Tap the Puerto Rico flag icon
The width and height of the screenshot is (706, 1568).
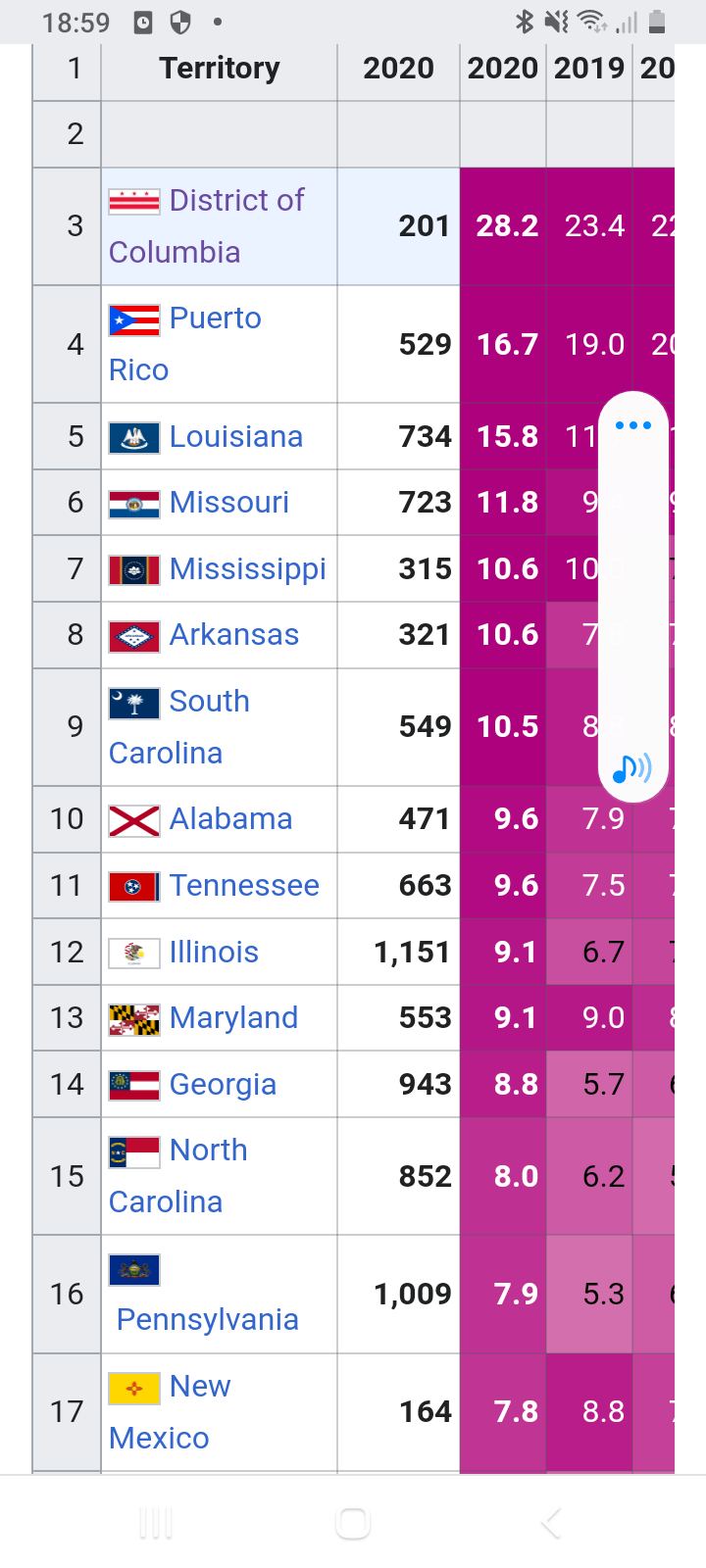click(x=134, y=319)
